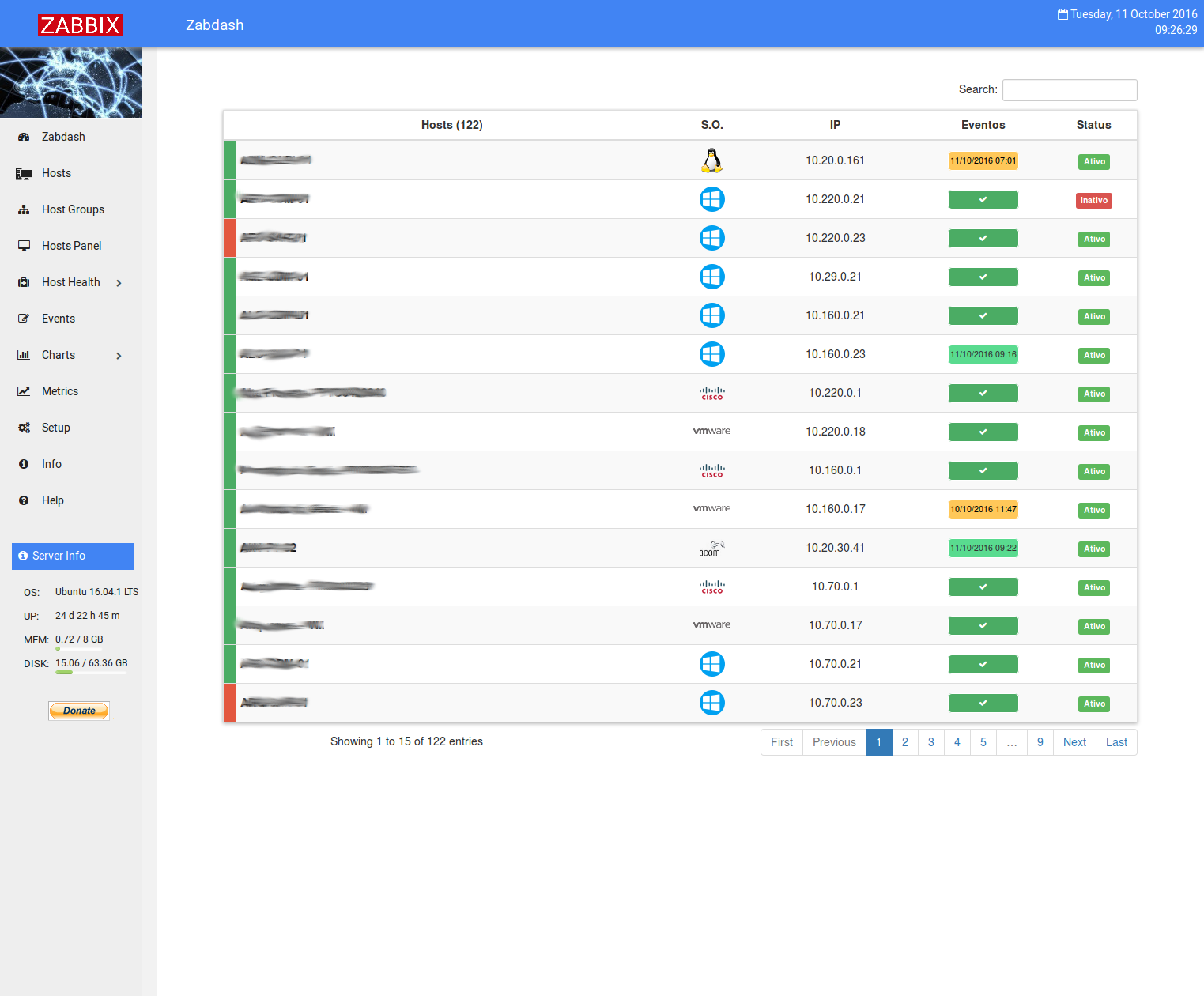Click the Zabdash dashboard icon in sidebar
The image size is (1204, 996).
tap(23, 136)
